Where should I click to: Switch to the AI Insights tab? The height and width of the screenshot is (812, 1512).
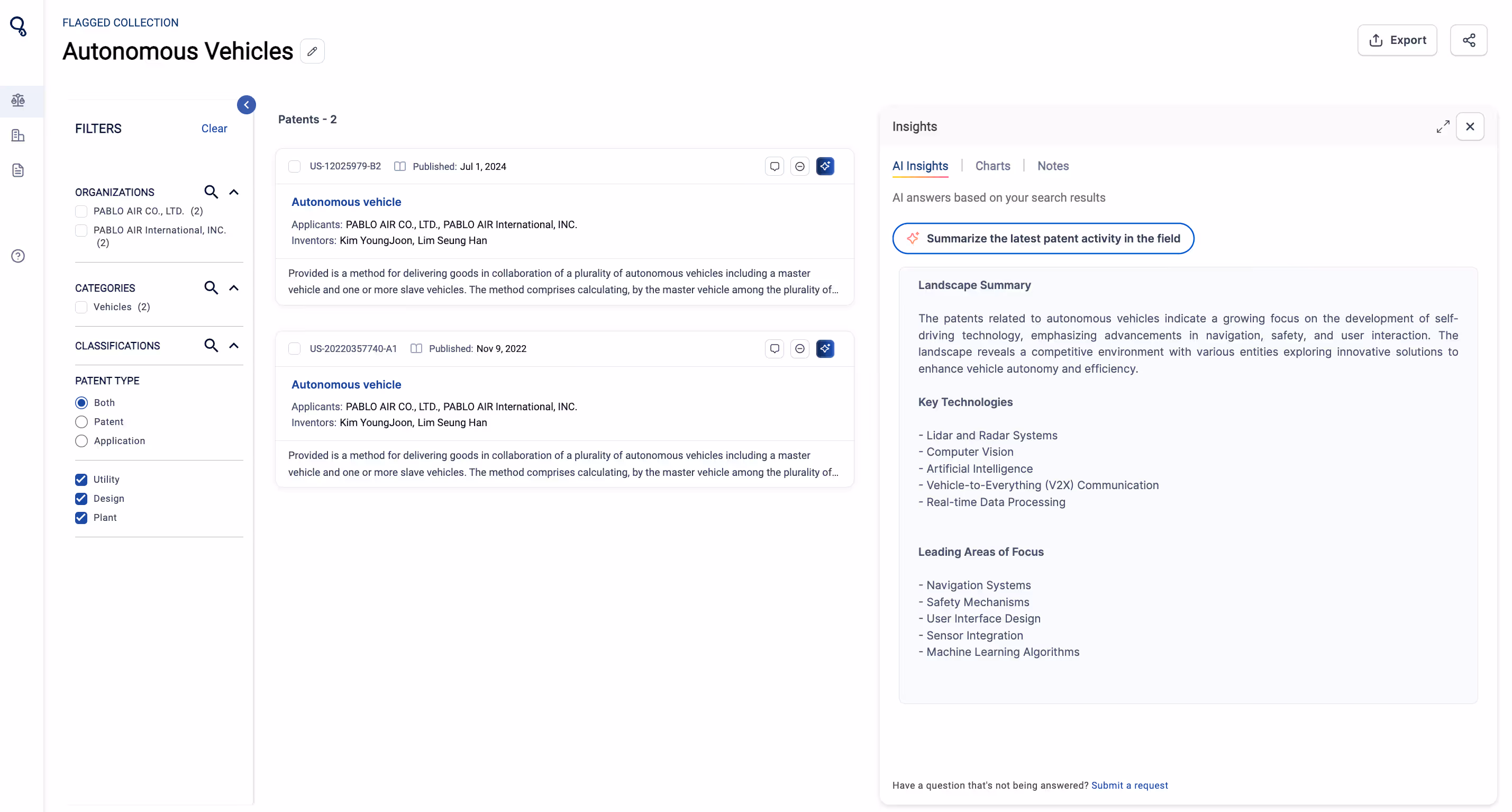[920, 166]
